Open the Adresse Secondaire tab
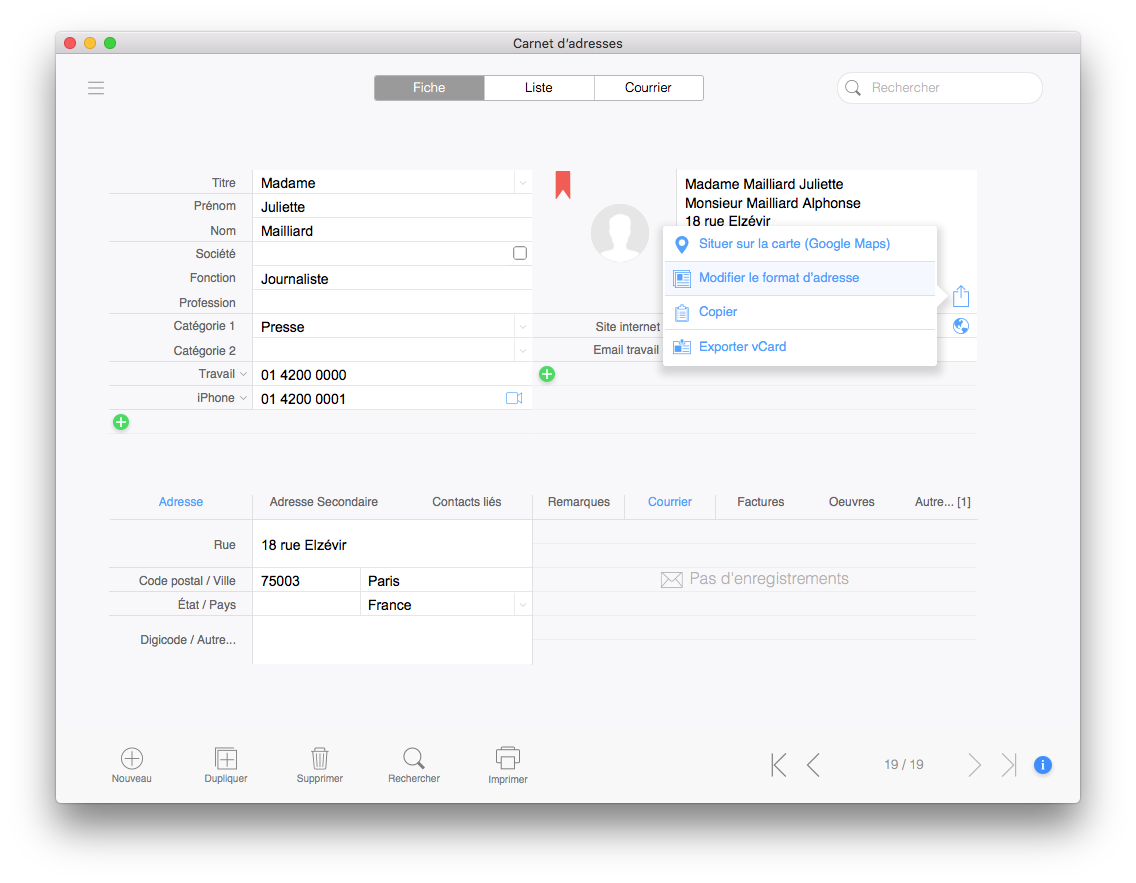1136x883 pixels. point(324,502)
